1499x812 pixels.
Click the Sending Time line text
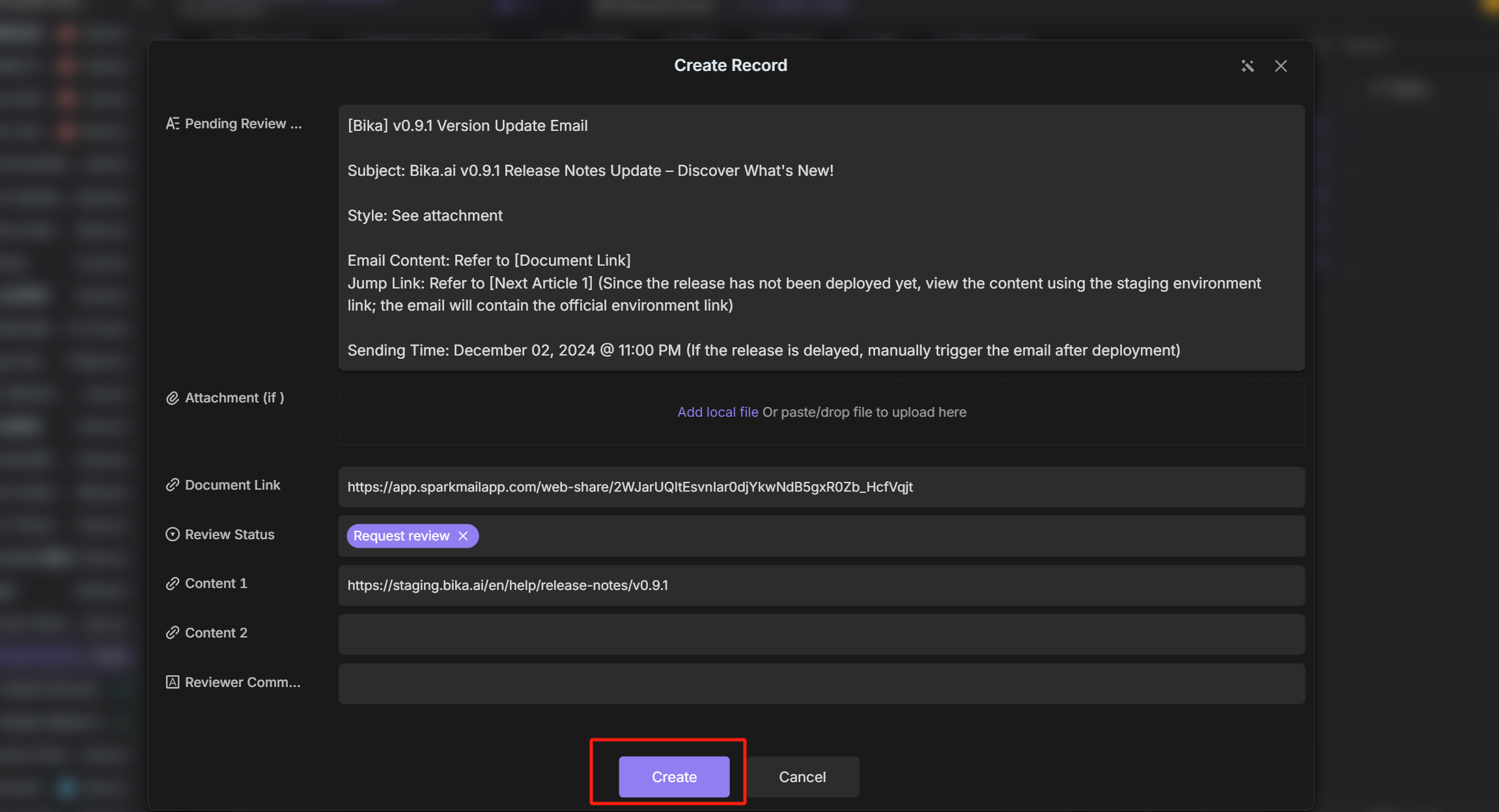tap(764, 350)
